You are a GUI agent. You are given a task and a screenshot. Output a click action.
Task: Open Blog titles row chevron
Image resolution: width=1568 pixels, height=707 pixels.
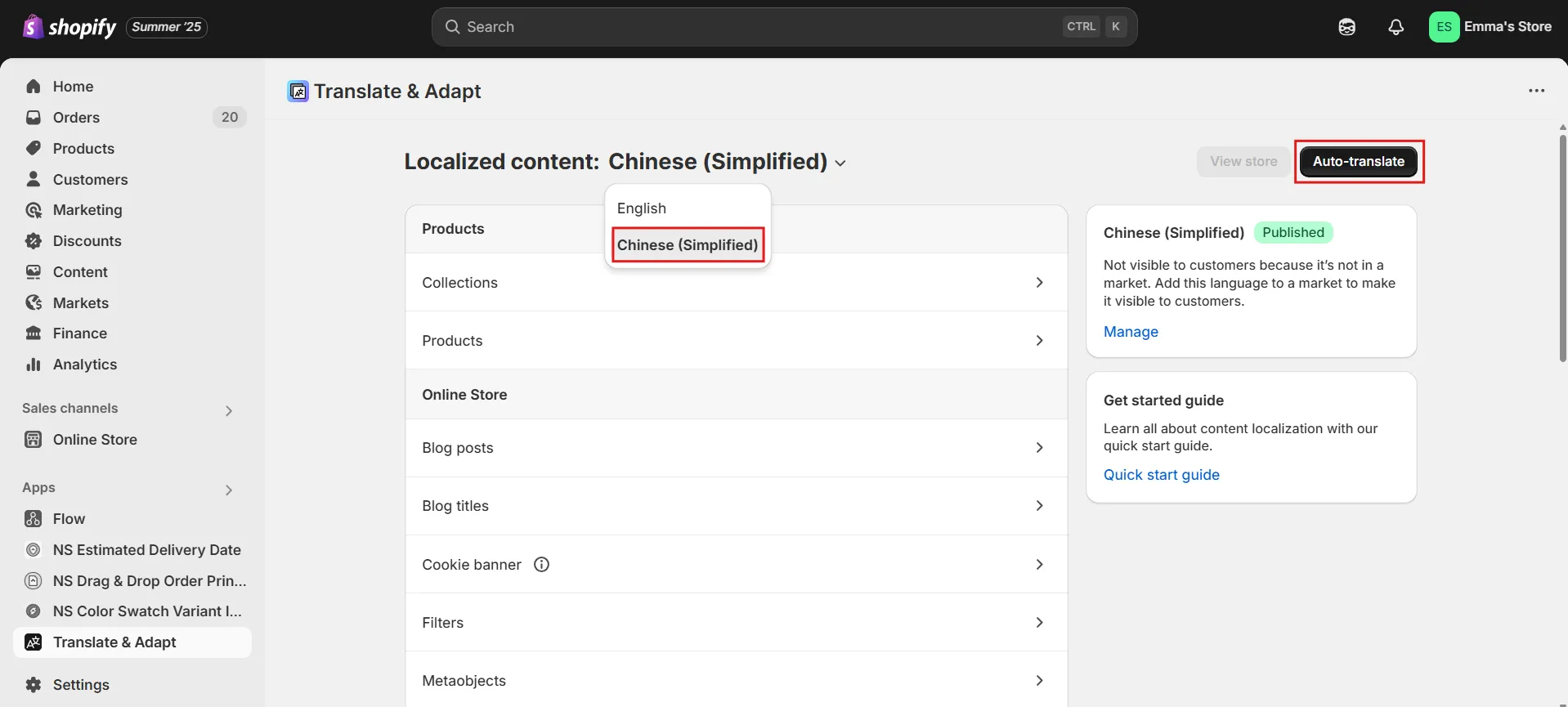point(1040,506)
